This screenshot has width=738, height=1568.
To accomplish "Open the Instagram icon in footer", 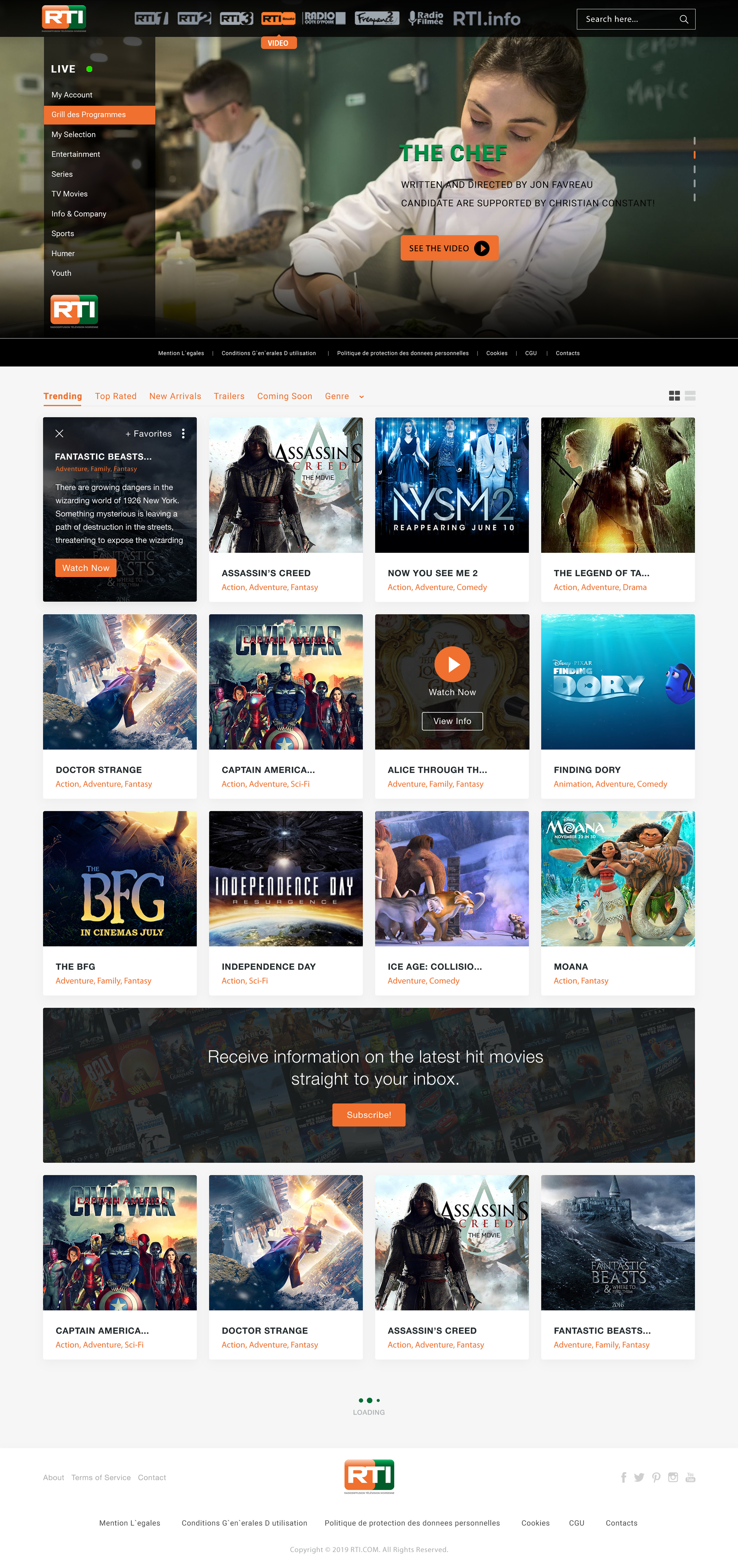I will coord(673,1477).
